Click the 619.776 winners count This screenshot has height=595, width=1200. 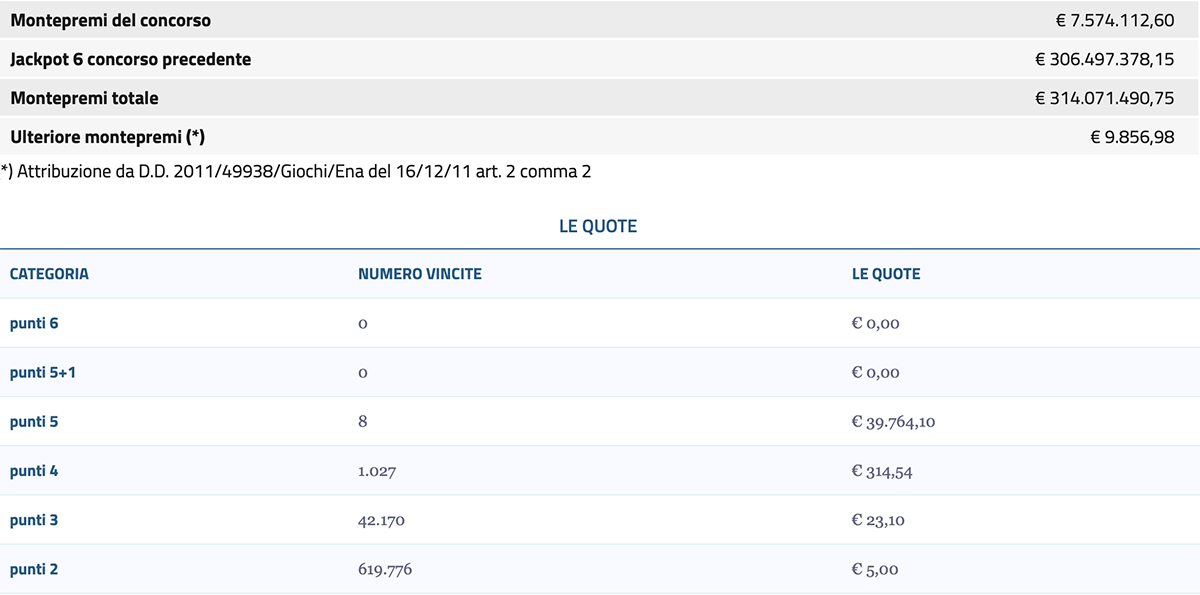tap(385, 569)
